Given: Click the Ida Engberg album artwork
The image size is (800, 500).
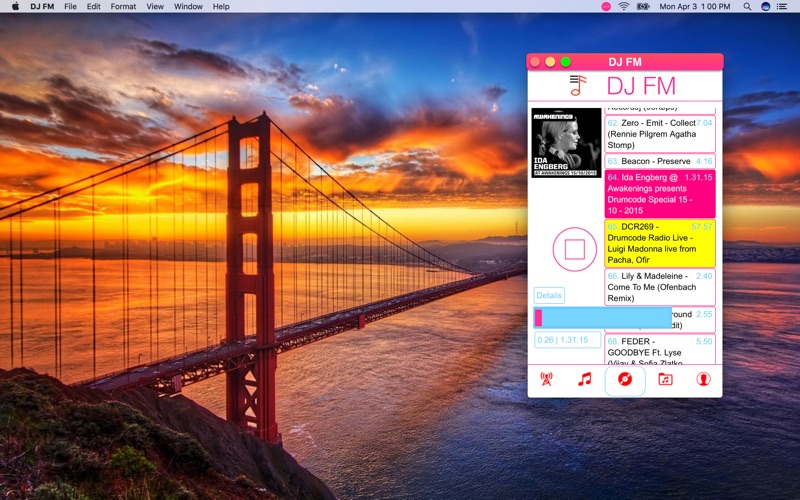Looking at the screenshot, I should click(x=566, y=142).
